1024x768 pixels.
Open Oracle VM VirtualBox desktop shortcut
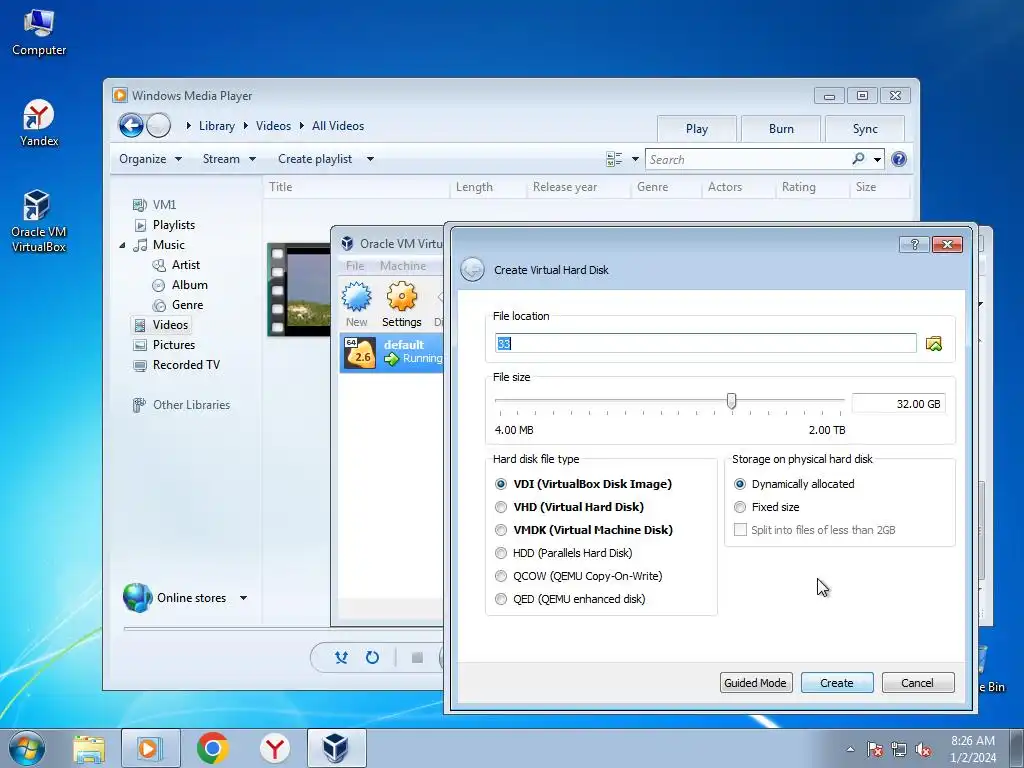(x=39, y=221)
